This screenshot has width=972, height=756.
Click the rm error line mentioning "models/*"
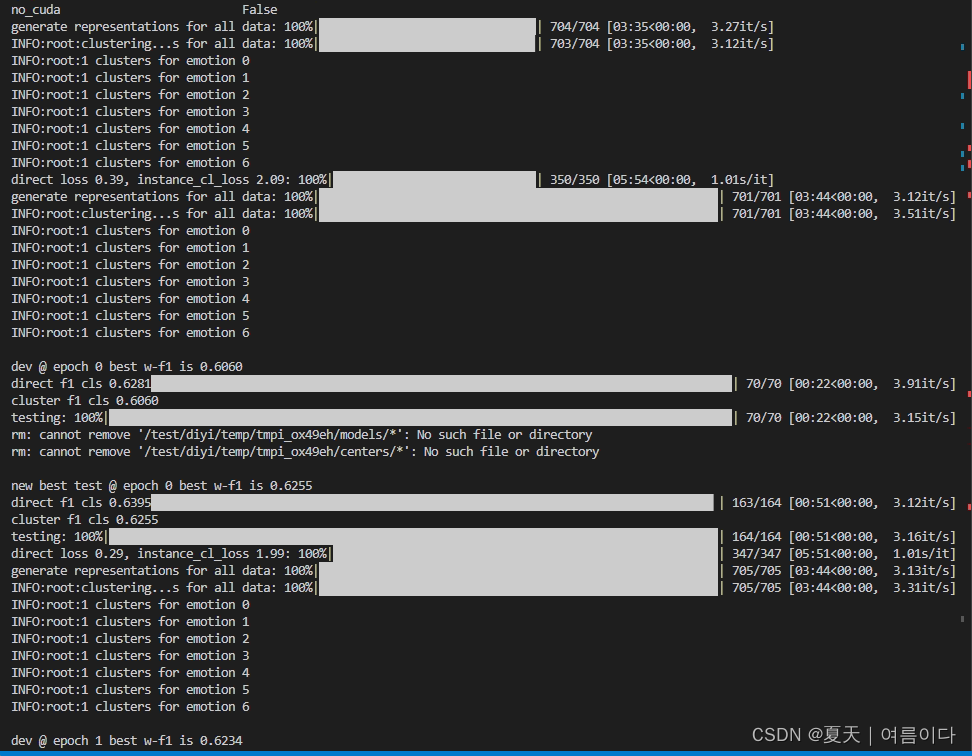(x=302, y=435)
